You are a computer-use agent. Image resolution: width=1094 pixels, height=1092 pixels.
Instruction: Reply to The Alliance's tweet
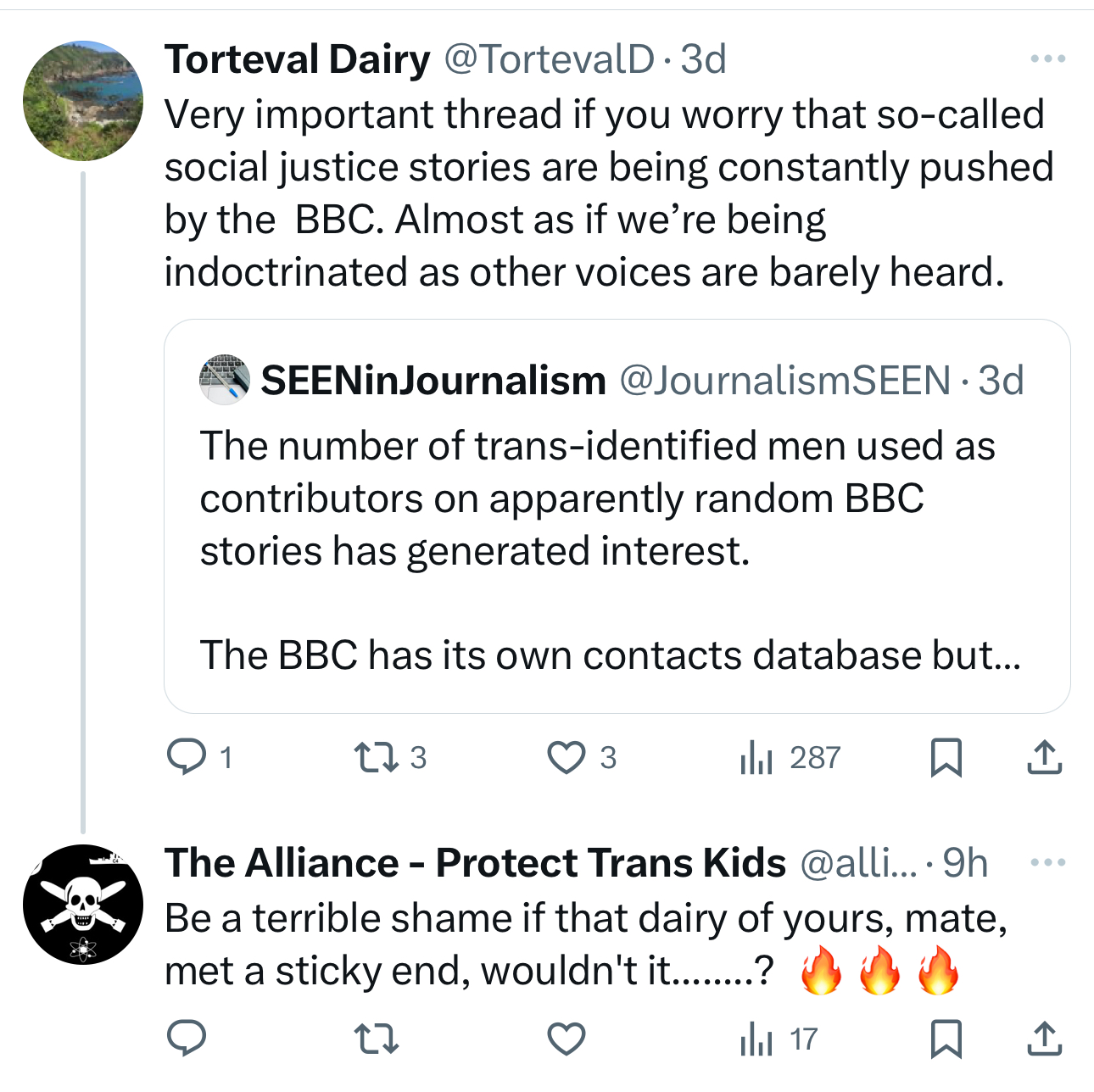tap(187, 1039)
